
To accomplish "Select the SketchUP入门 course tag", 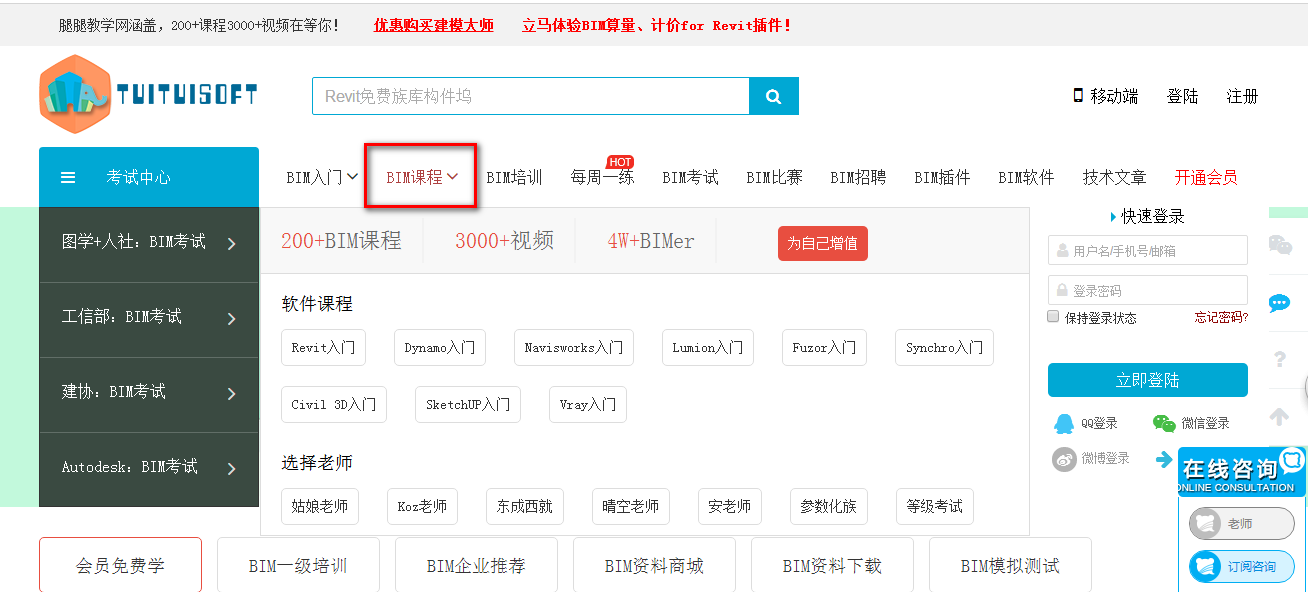I will 468,404.
